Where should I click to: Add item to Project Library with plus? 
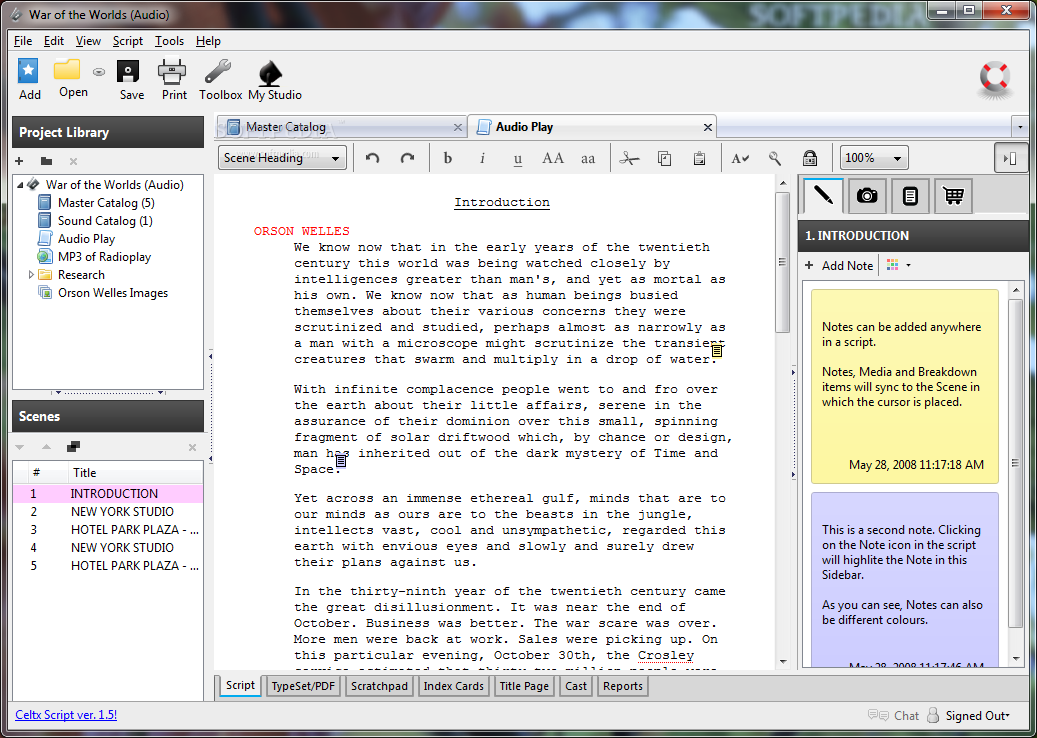[19, 161]
